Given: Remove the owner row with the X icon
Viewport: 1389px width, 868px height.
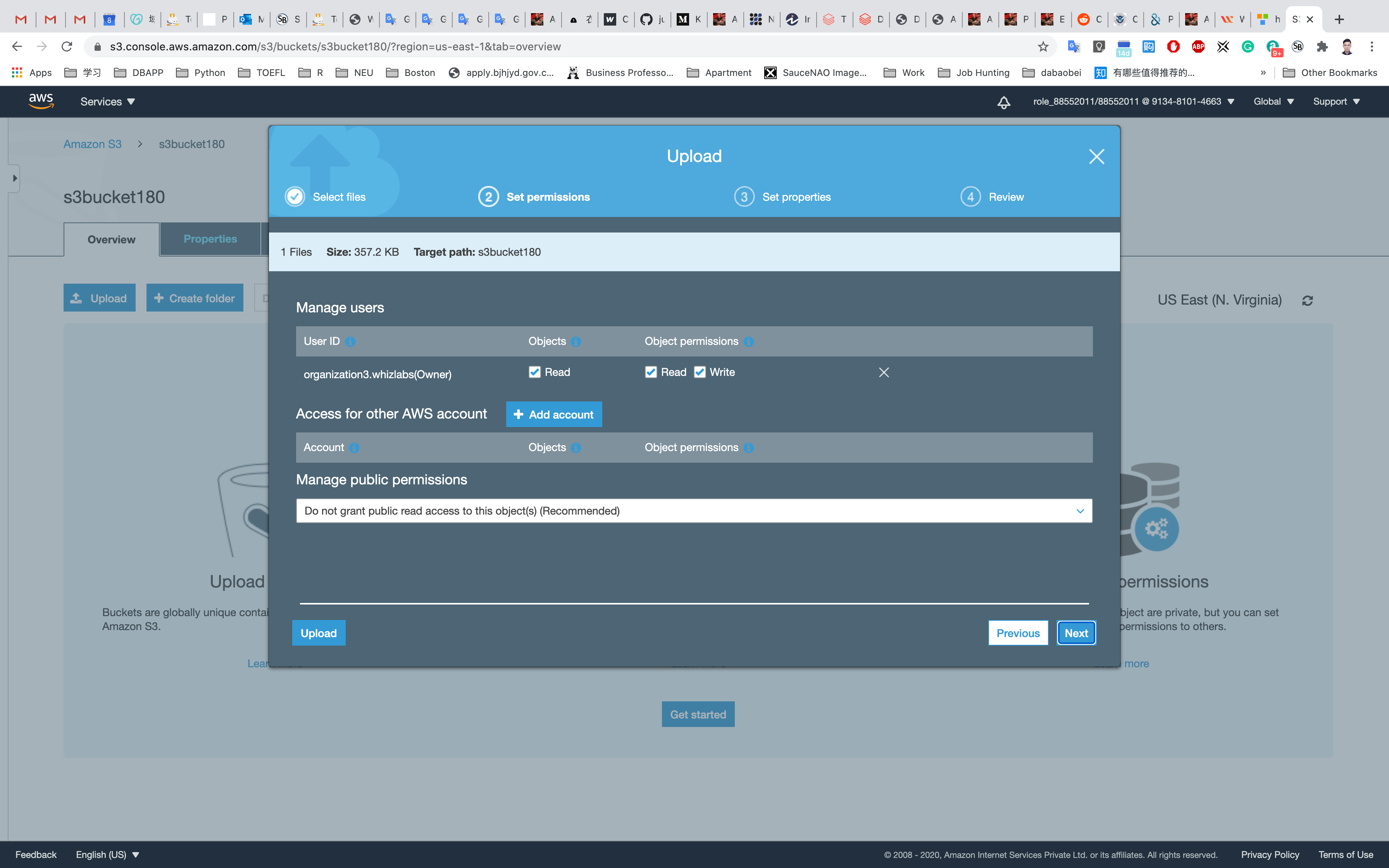Looking at the screenshot, I should (884, 372).
